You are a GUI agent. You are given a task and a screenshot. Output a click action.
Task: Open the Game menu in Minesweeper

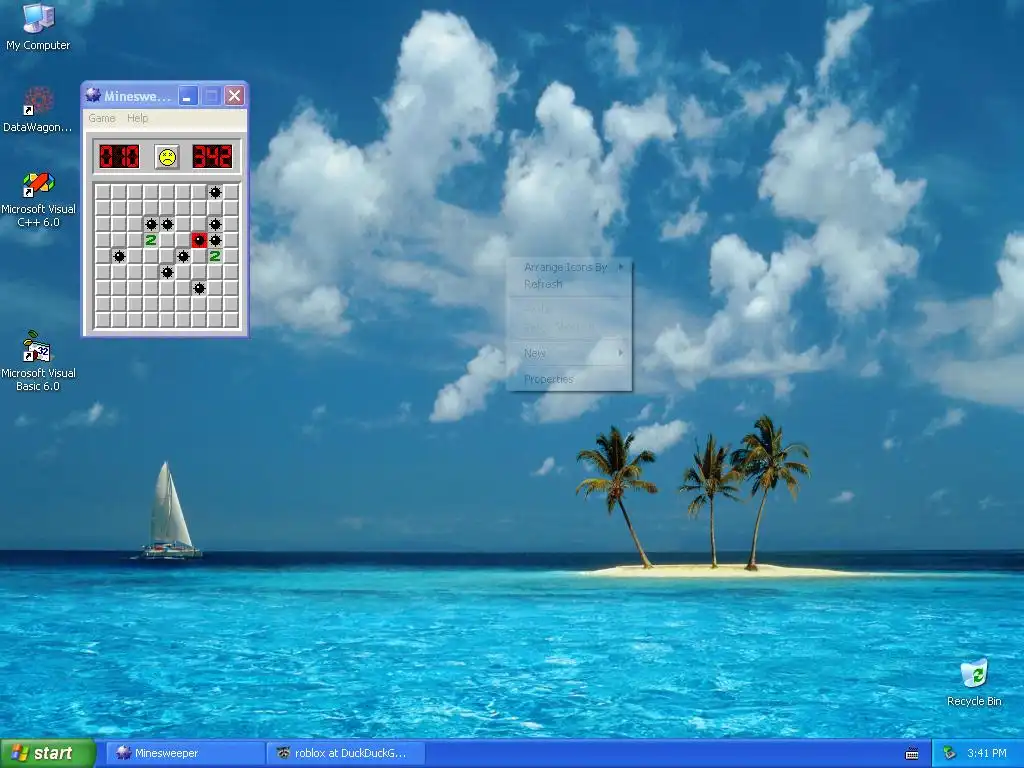click(x=102, y=118)
